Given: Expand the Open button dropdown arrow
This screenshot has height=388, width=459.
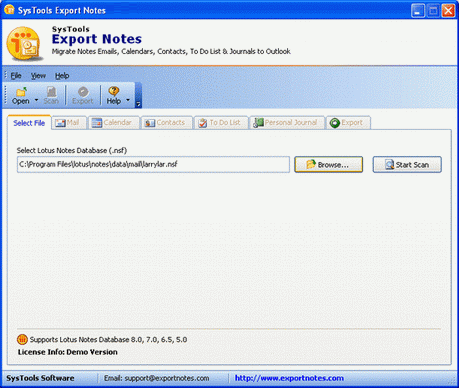Looking at the screenshot, I should tap(36, 100).
